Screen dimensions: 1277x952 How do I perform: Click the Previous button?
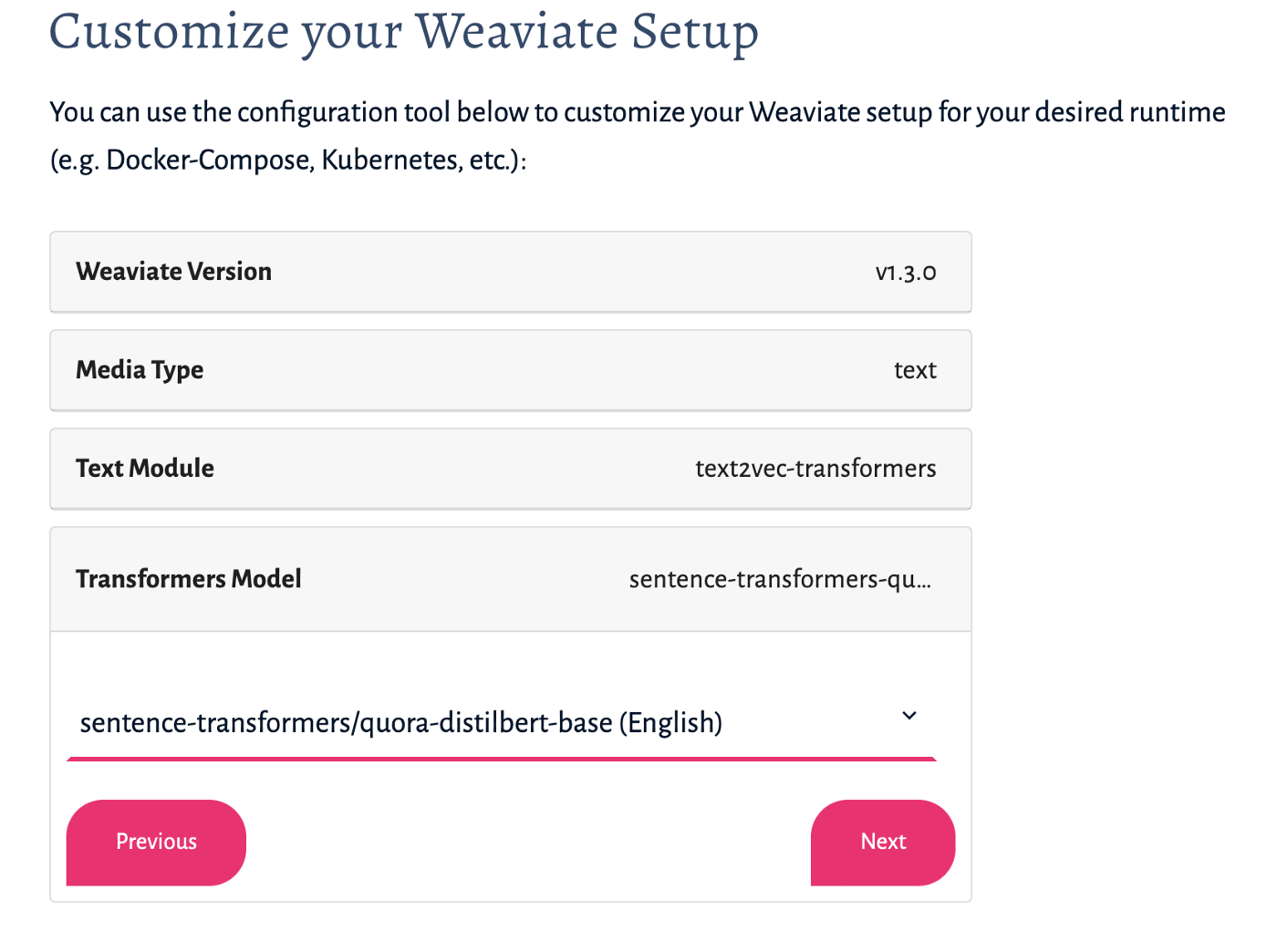pos(155,842)
